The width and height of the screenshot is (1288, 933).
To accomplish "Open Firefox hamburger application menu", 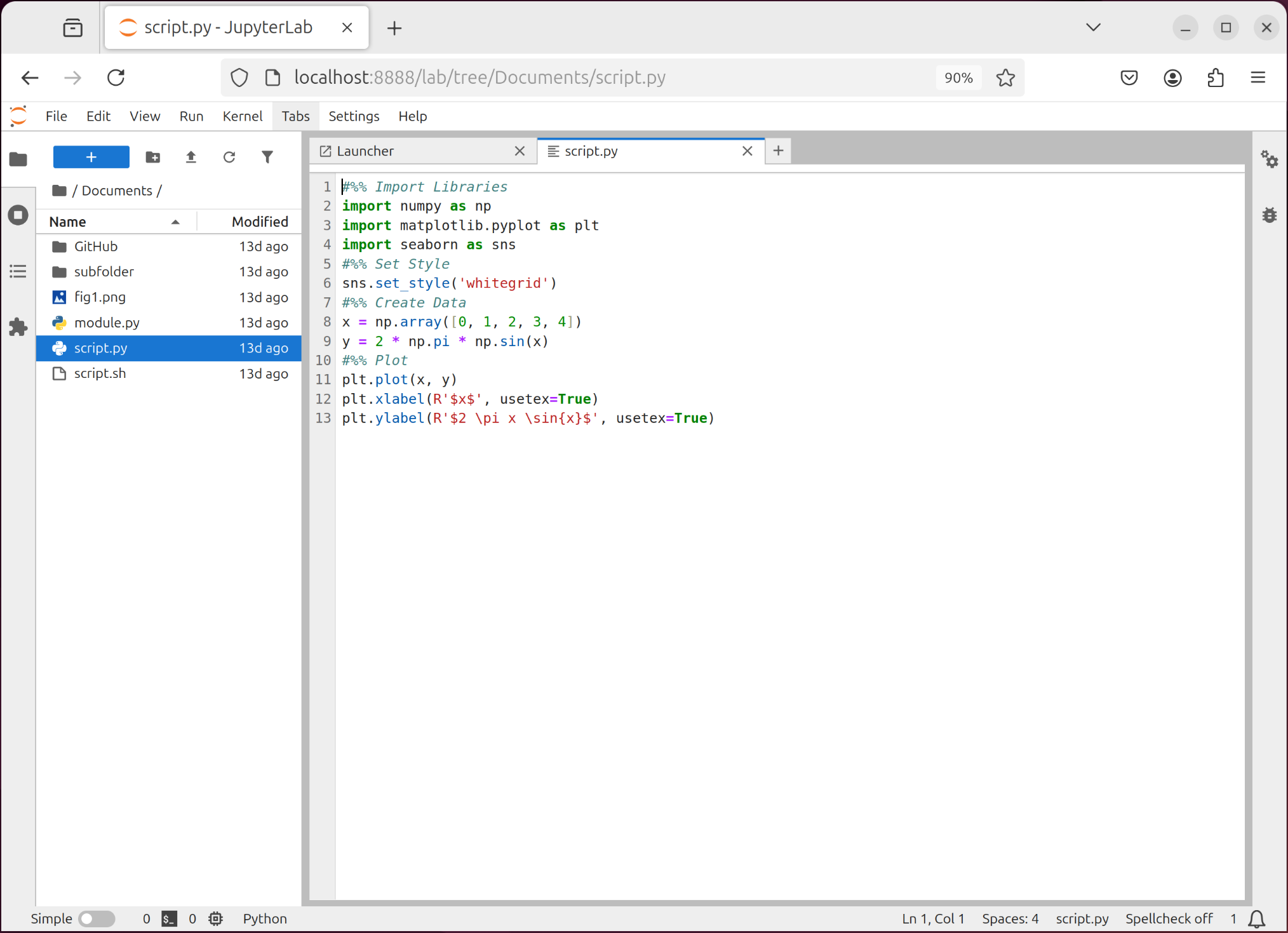I will (1258, 77).
